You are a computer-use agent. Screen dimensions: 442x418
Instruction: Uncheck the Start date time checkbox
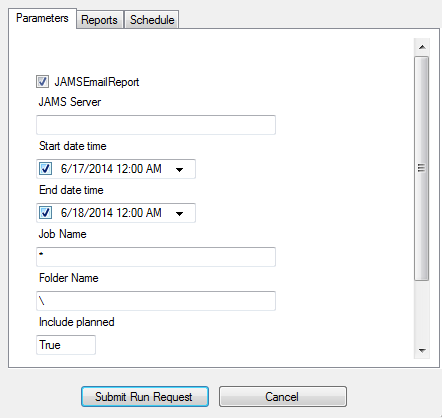click(x=45, y=169)
